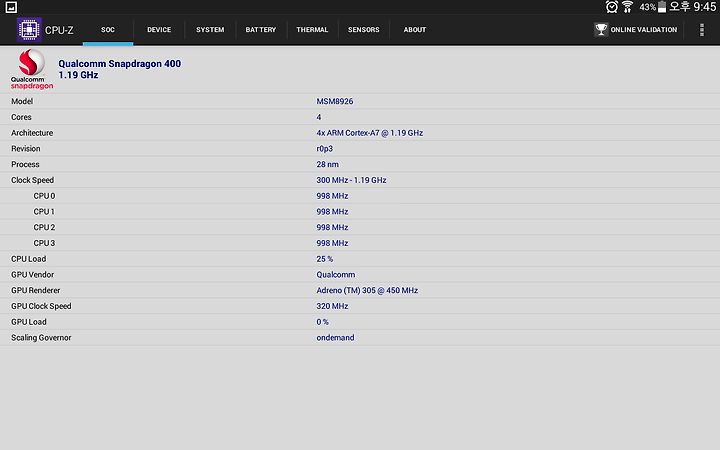720x450 pixels.
Task: Click the ONLINE VALIDATION button
Action: [x=636, y=30]
